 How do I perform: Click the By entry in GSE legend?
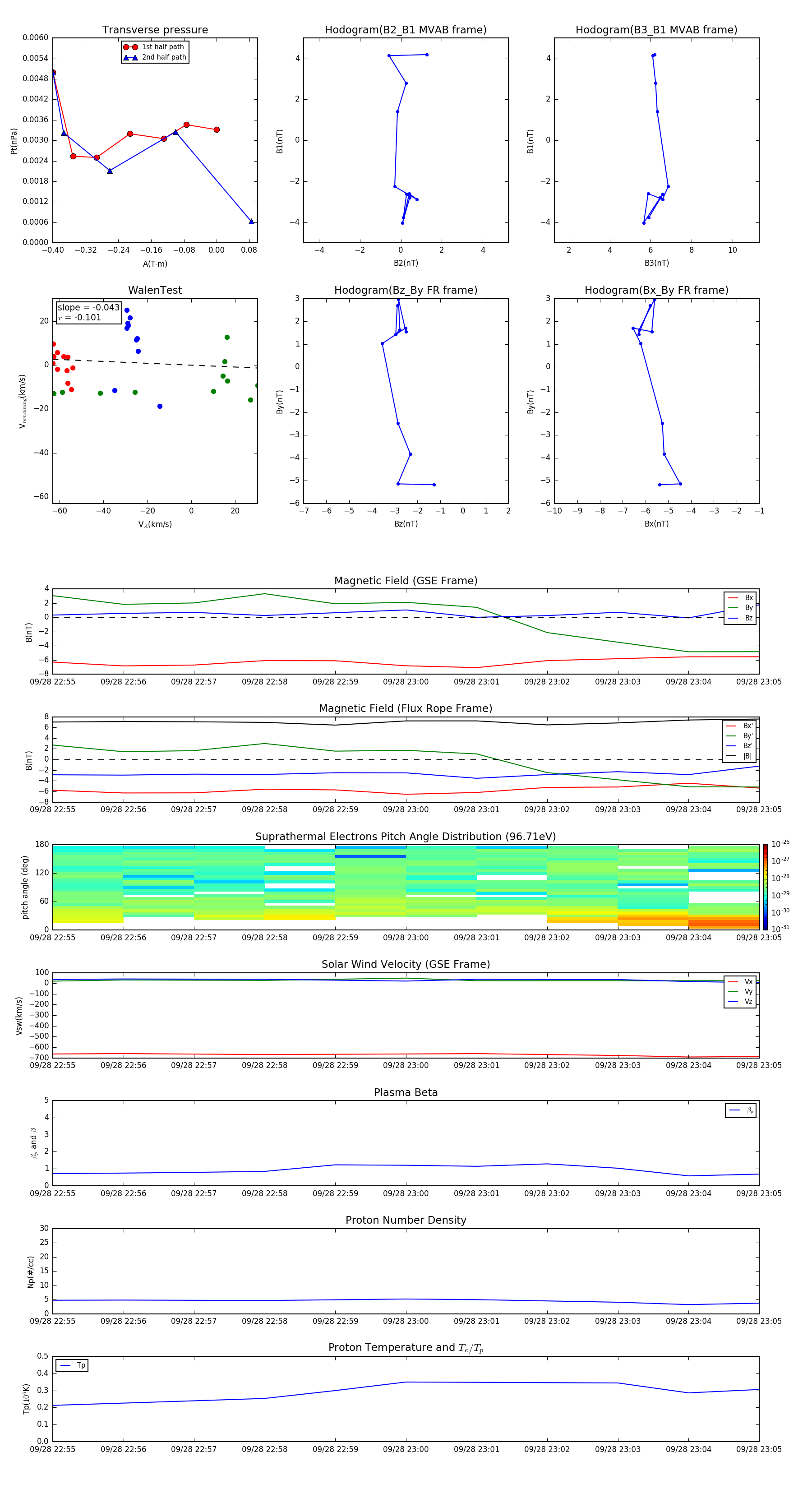click(740, 607)
